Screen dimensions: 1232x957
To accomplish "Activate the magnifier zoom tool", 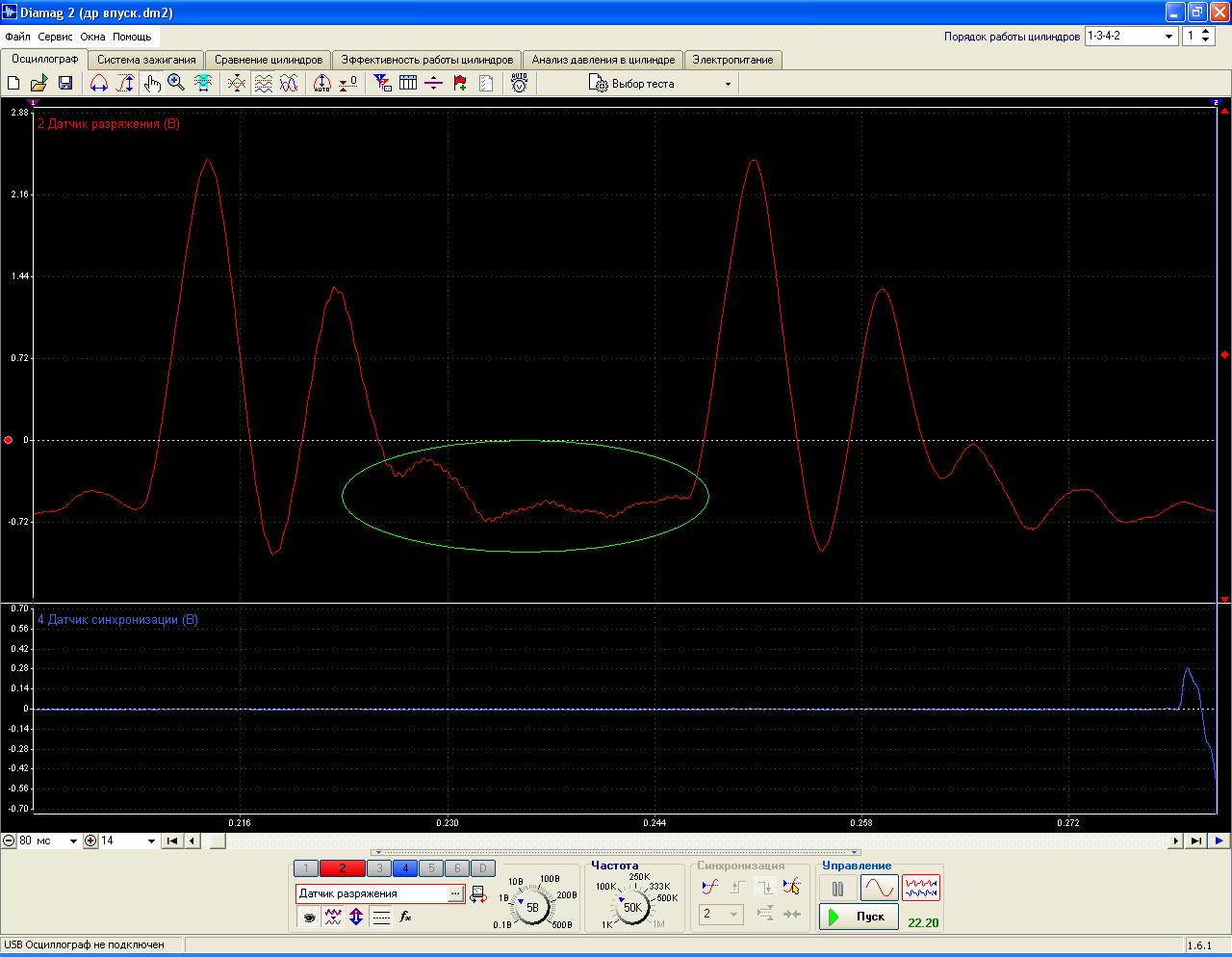I will pos(176,84).
